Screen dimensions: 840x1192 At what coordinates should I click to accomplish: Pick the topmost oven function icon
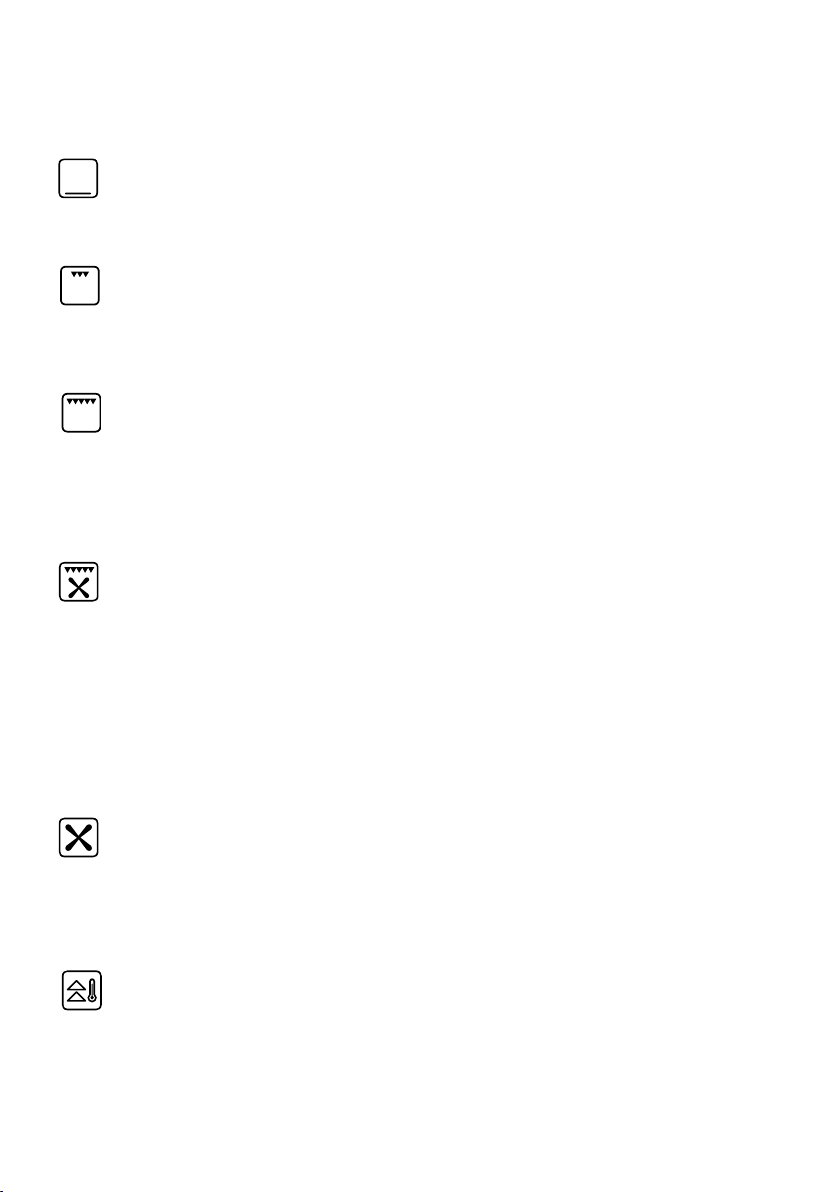pos(78,179)
